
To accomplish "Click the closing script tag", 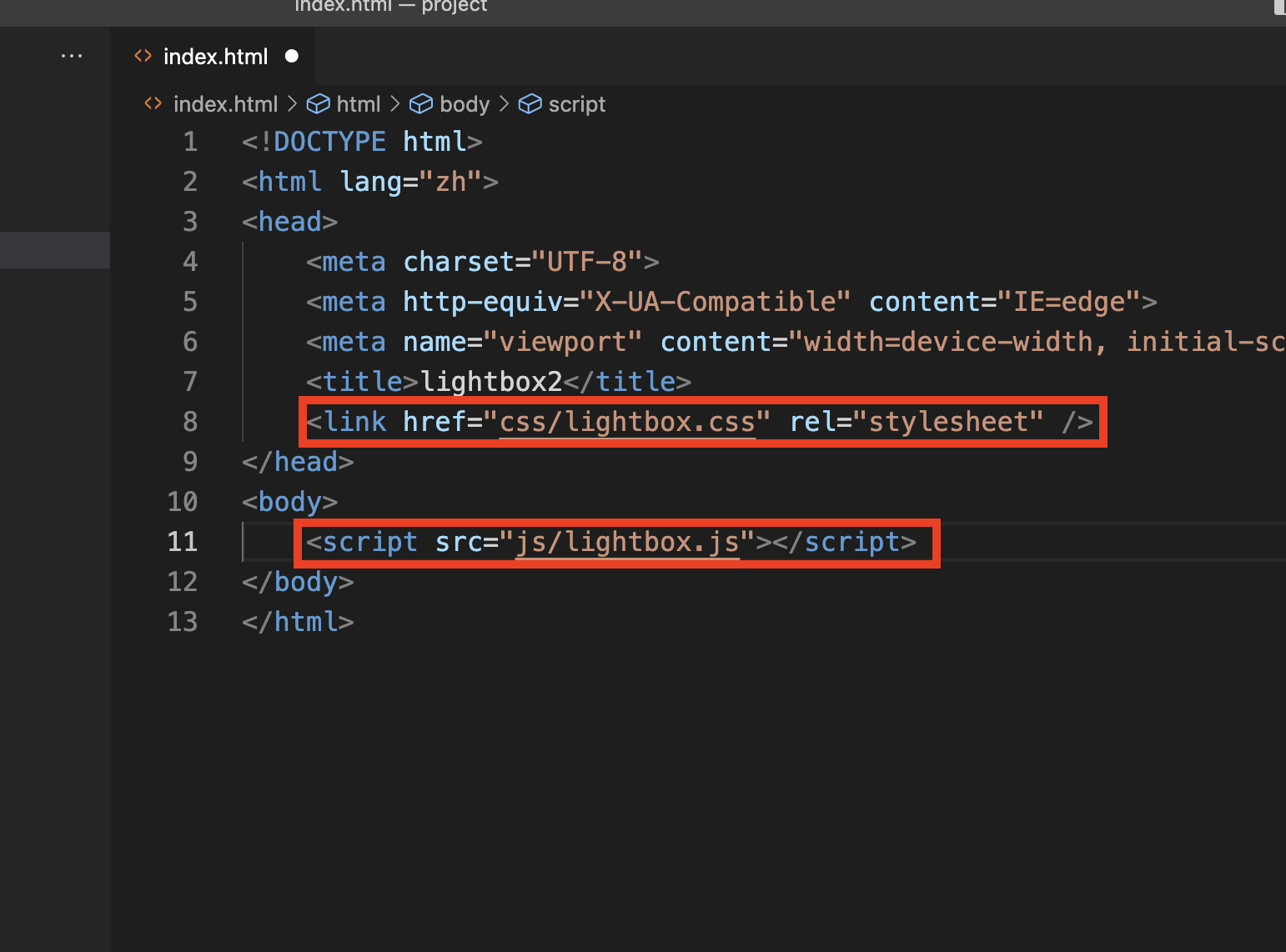I will point(844,542).
